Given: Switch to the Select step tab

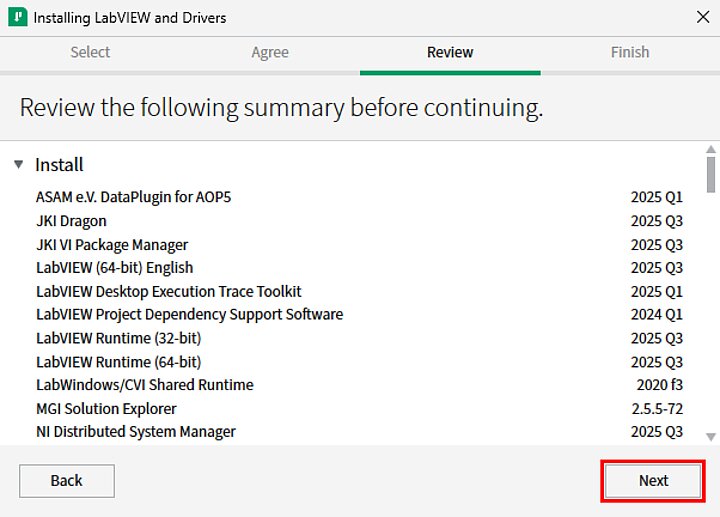Looking at the screenshot, I should click(x=90, y=52).
